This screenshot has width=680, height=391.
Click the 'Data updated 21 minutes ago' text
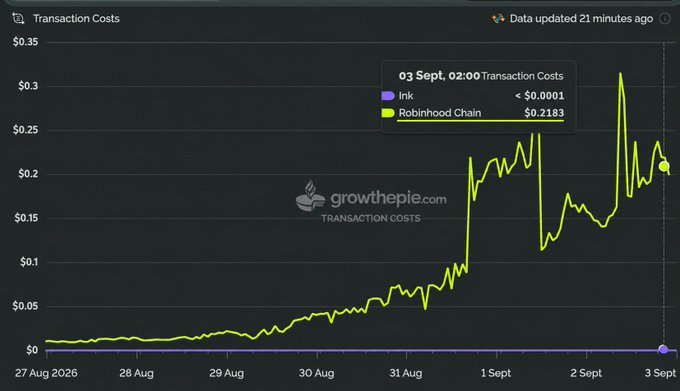click(x=581, y=19)
